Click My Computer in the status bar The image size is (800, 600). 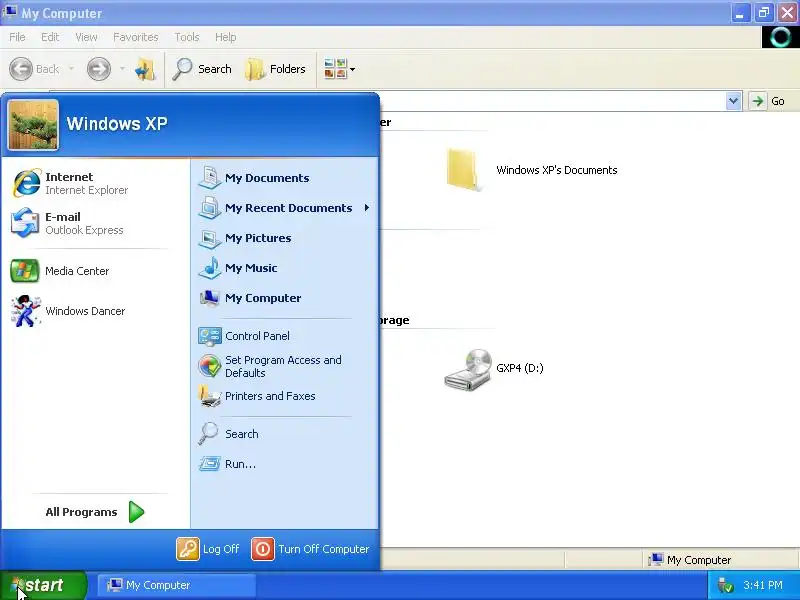coord(690,560)
